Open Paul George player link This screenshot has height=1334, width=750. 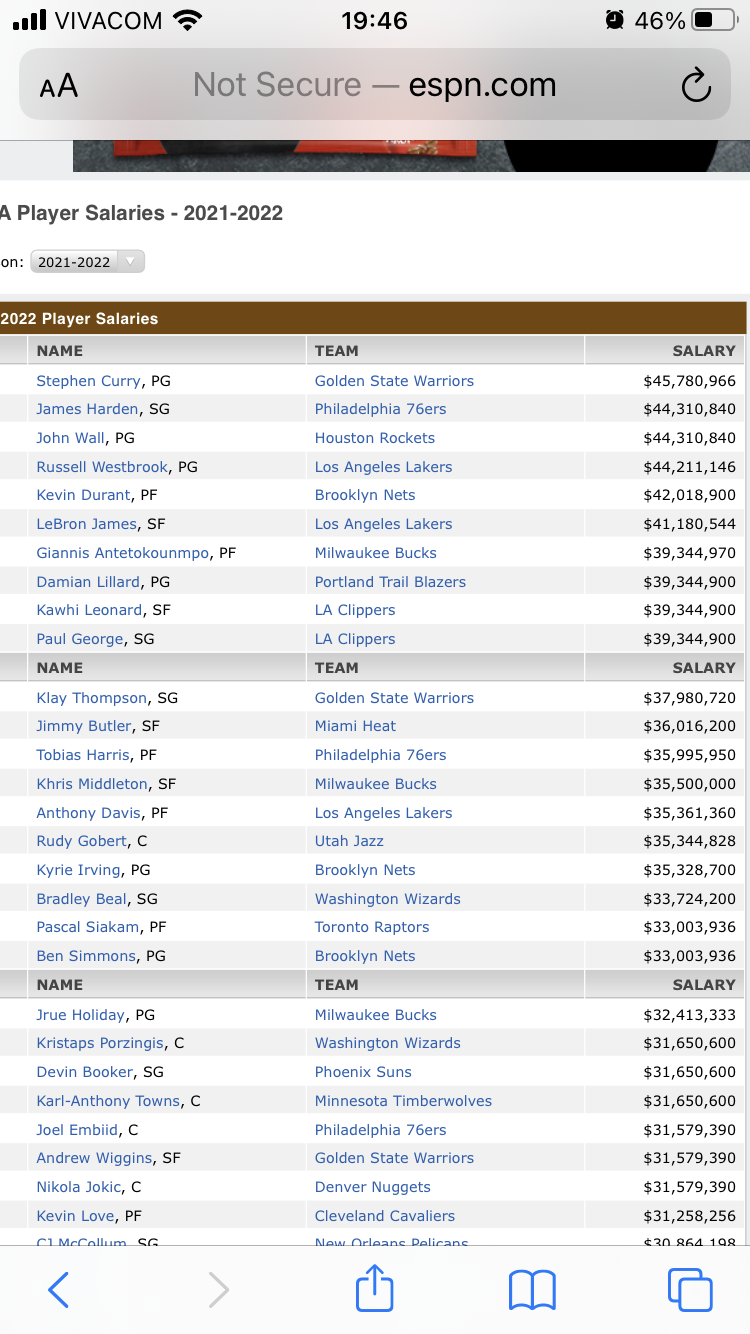[80, 639]
